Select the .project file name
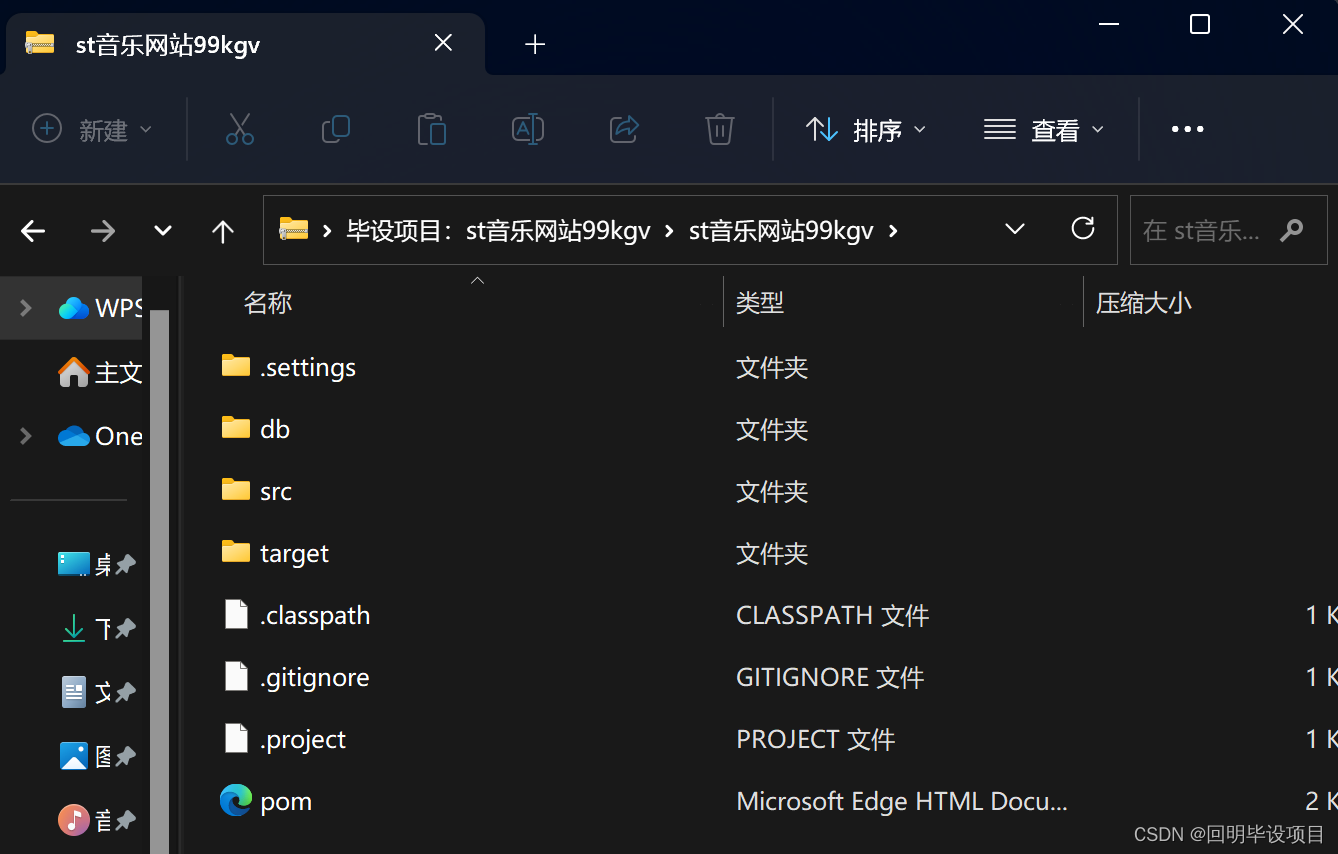This screenshot has width=1338, height=854. tap(303, 739)
